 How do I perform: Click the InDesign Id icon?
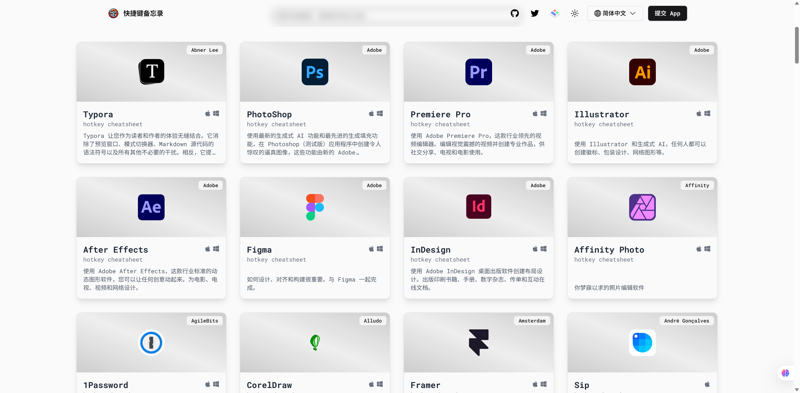click(479, 207)
